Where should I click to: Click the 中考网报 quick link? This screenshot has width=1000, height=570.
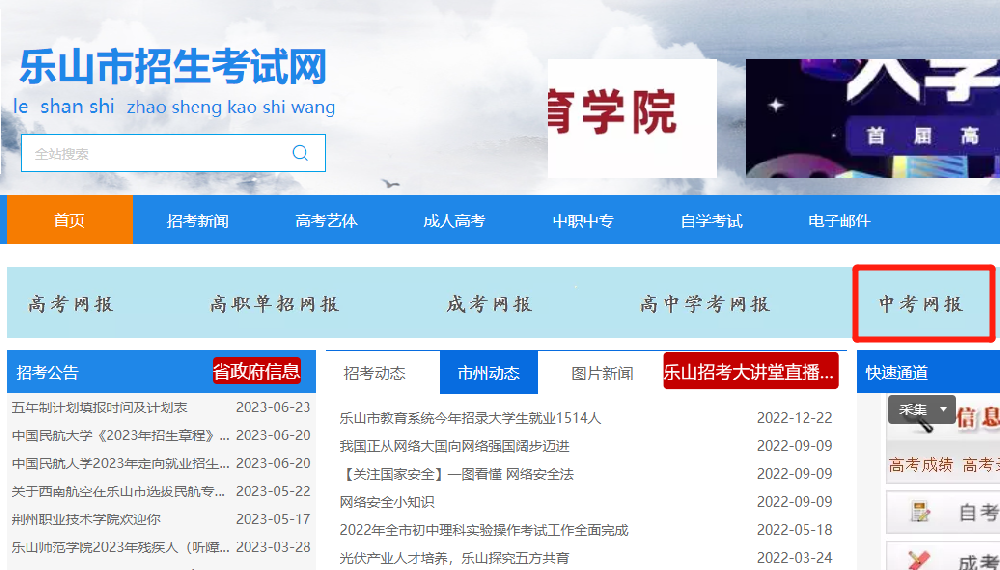[921, 304]
